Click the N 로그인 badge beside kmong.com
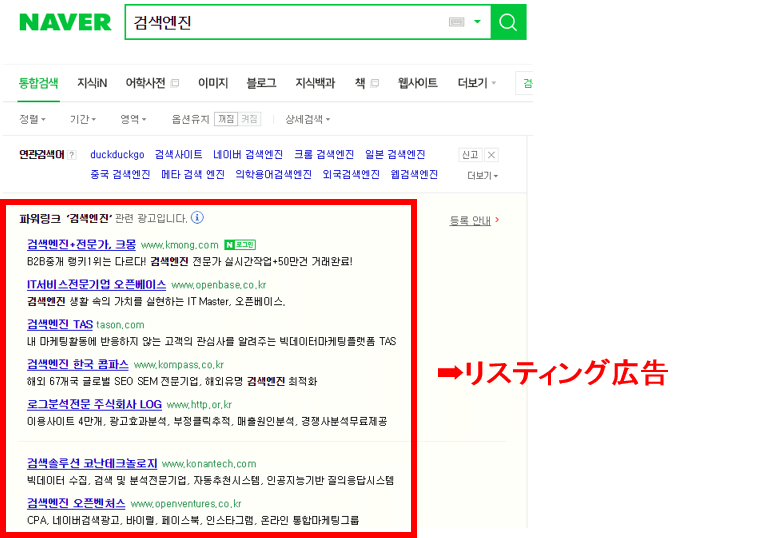 click(x=240, y=244)
